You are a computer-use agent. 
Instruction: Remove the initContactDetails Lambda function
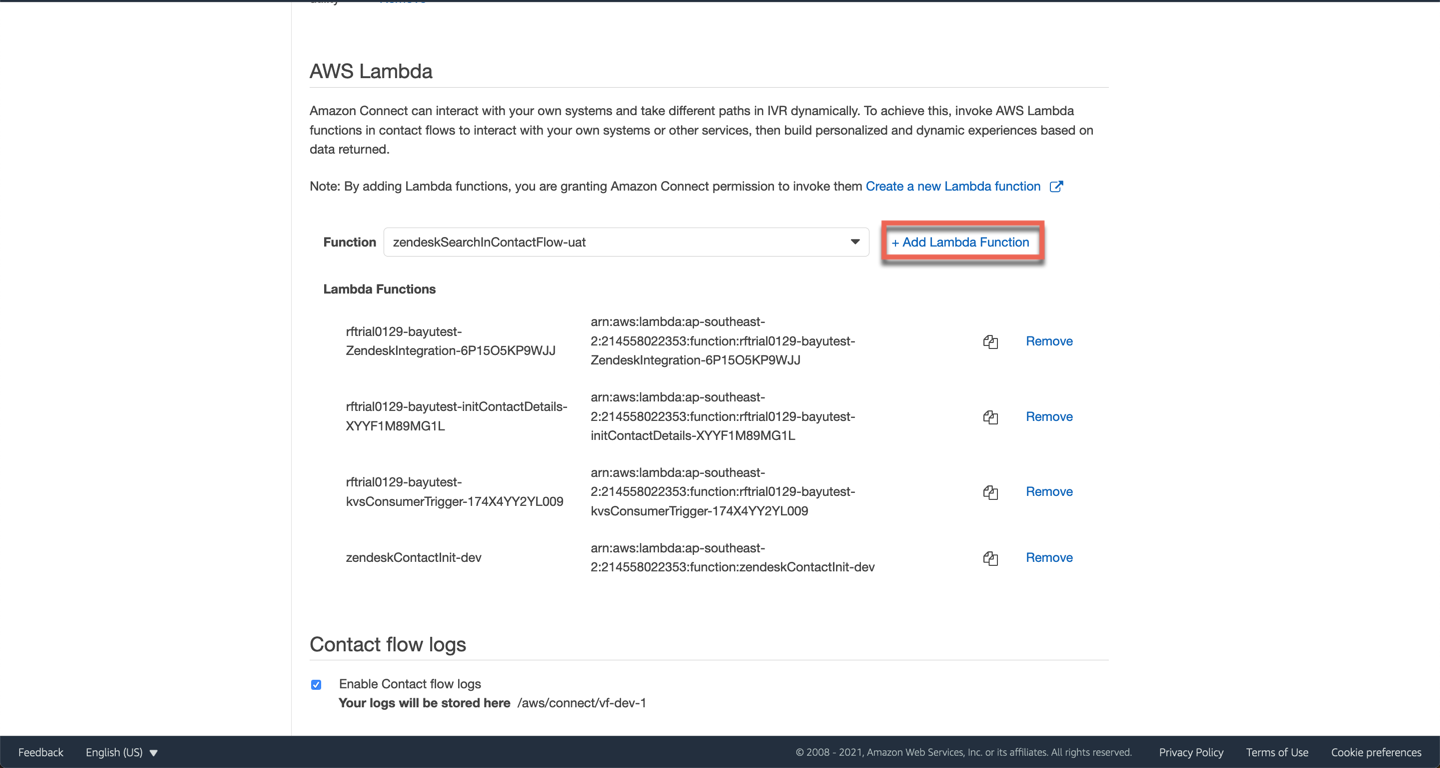point(1049,416)
